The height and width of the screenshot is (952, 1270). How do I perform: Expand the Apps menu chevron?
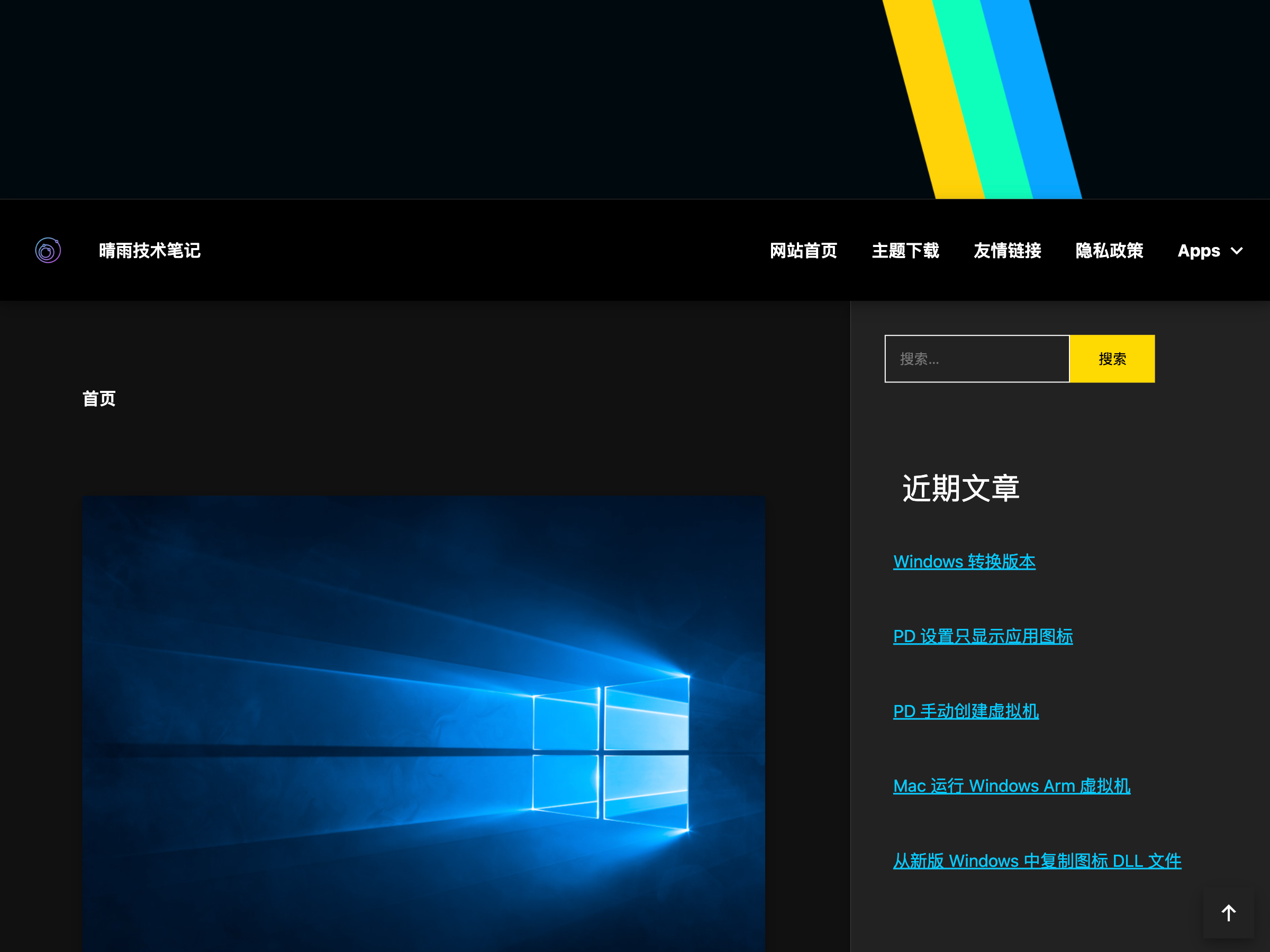1237,251
